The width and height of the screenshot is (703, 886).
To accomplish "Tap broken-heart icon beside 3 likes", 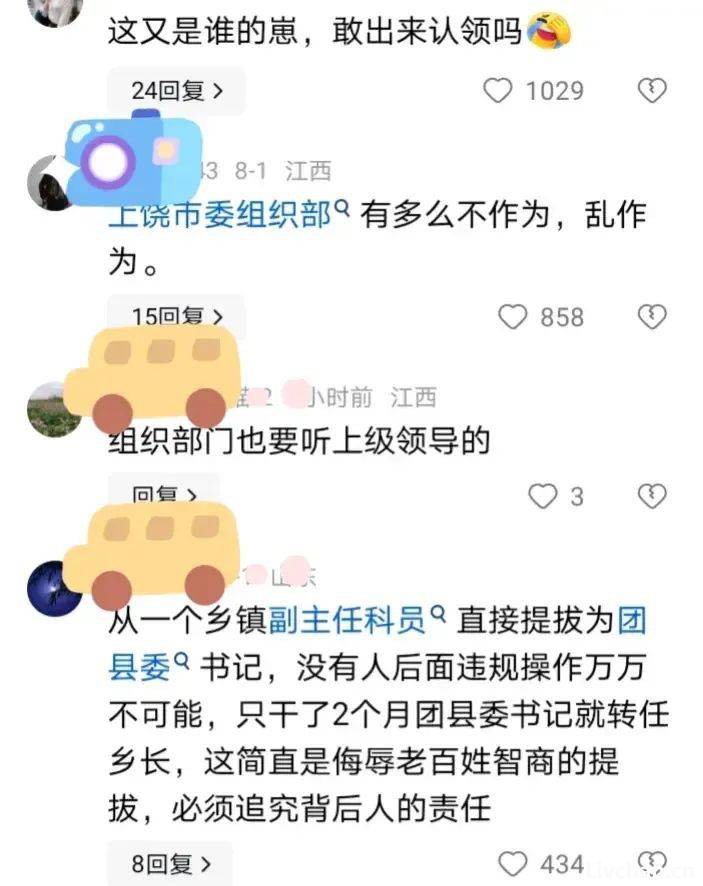I will (652, 497).
